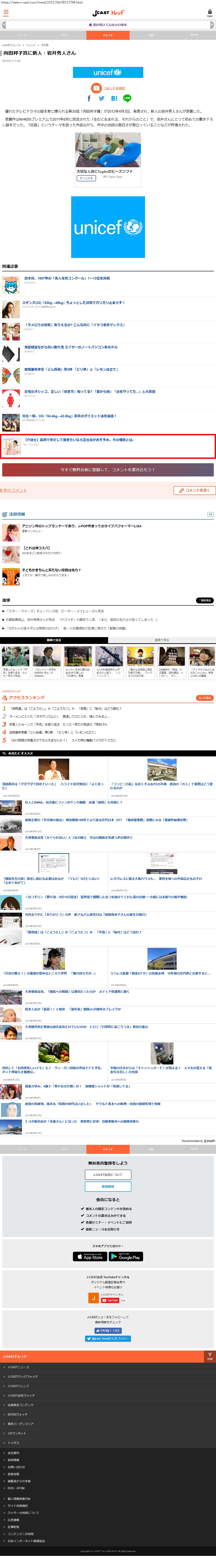Show next headline with ticker right arrow
This screenshot has width=216, height=1568.
click(212, 25)
